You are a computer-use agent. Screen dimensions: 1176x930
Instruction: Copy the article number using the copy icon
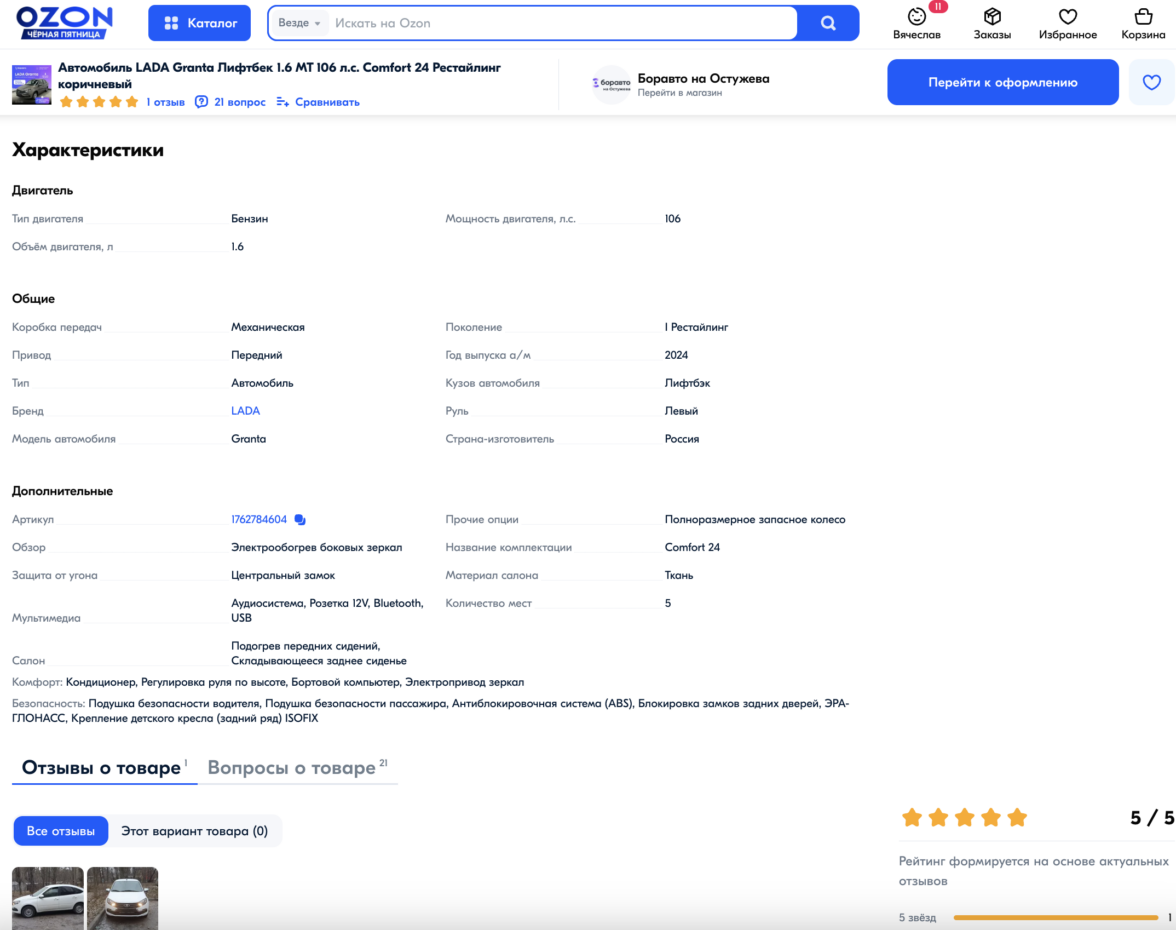[300, 520]
